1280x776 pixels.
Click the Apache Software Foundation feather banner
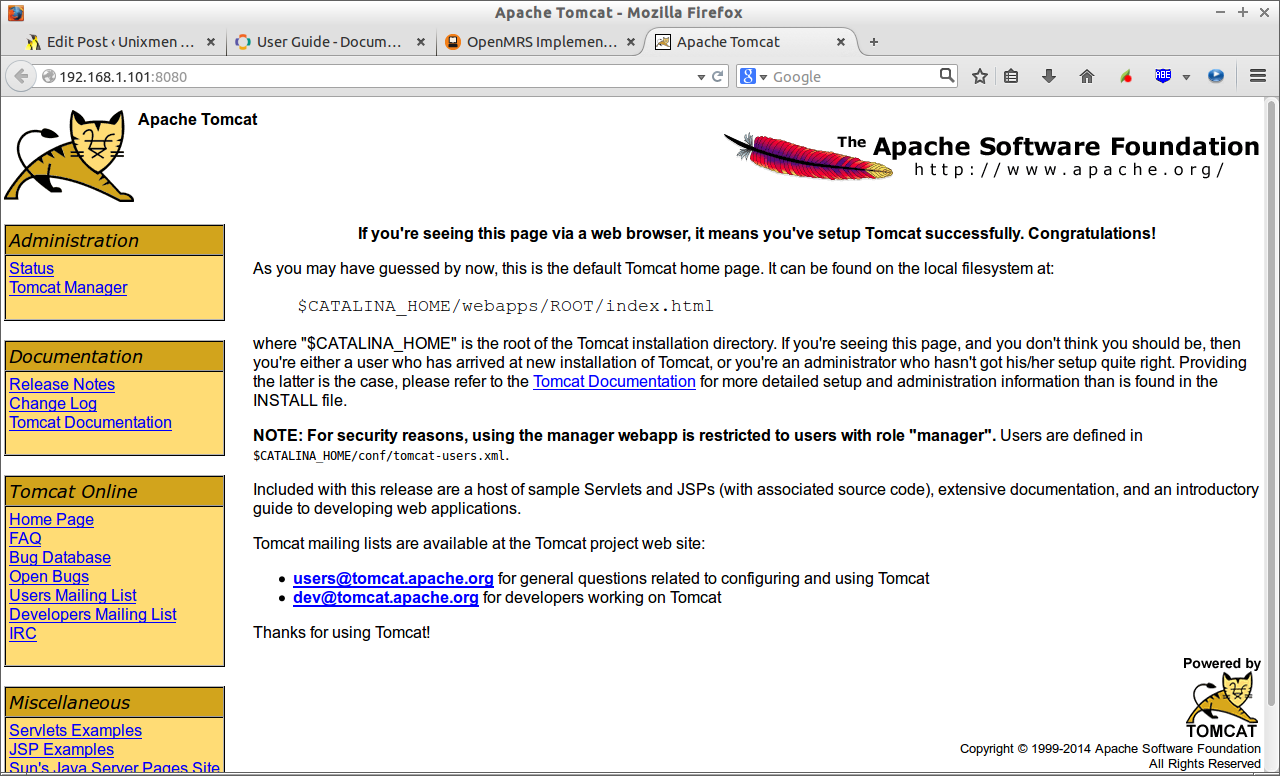click(x=991, y=156)
